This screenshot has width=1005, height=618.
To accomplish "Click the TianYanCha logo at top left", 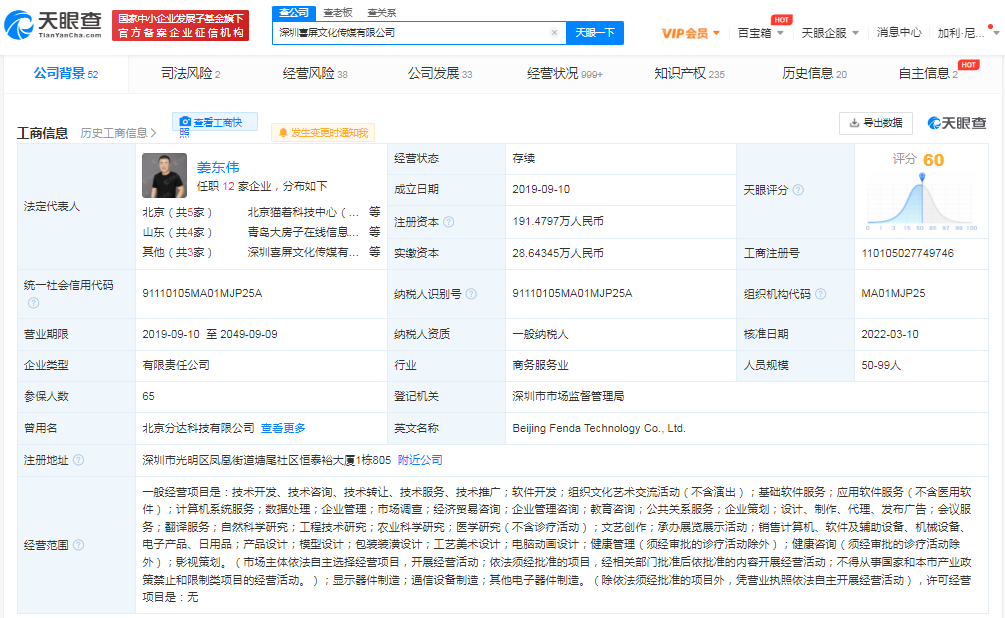I will pos(53,25).
